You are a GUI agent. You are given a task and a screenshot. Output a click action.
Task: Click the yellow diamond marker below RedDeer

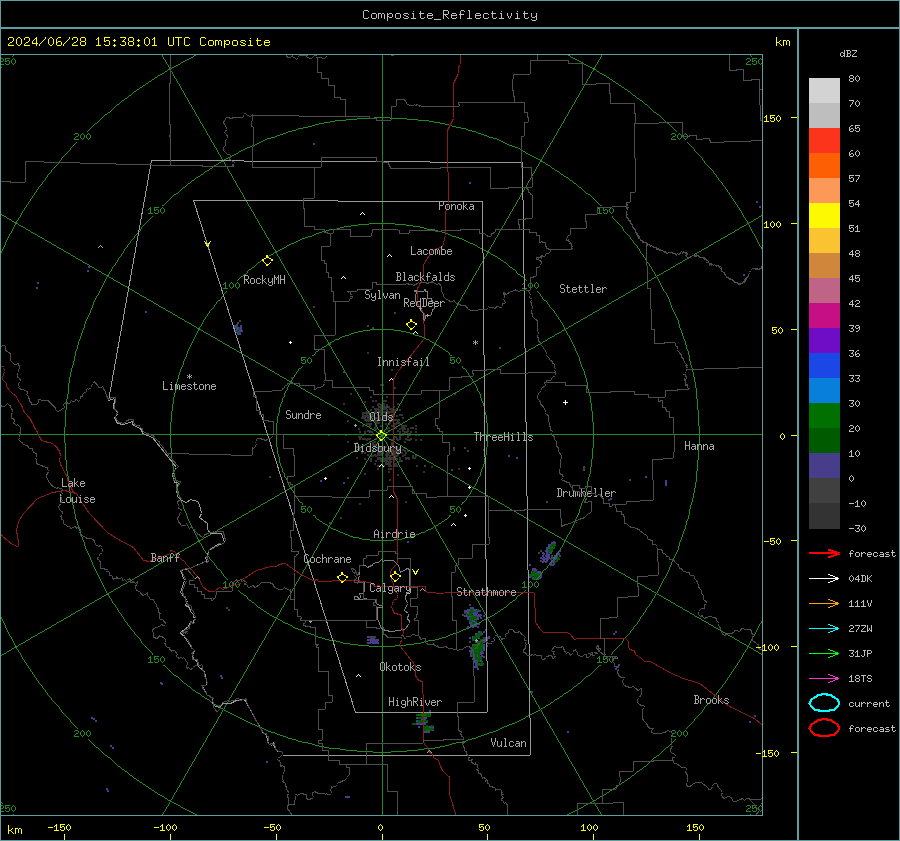tap(412, 325)
